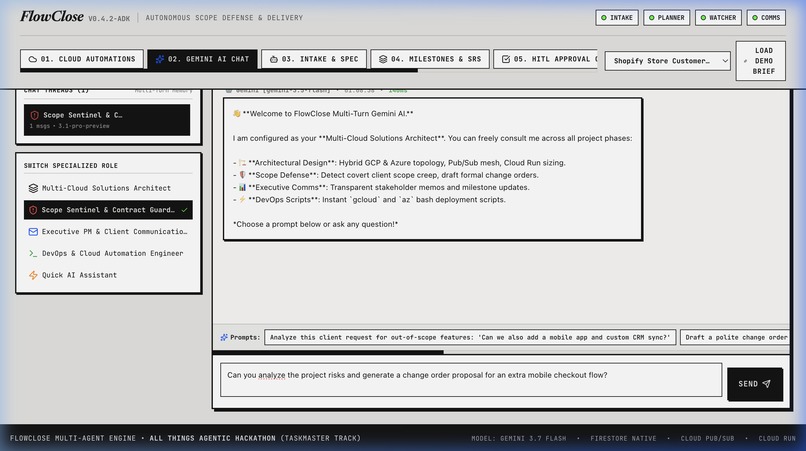Image resolution: width=806 pixels, height=451 pixels.
Task: Open the Shopify Store Customer dropdown
Action: coord(667,61)
